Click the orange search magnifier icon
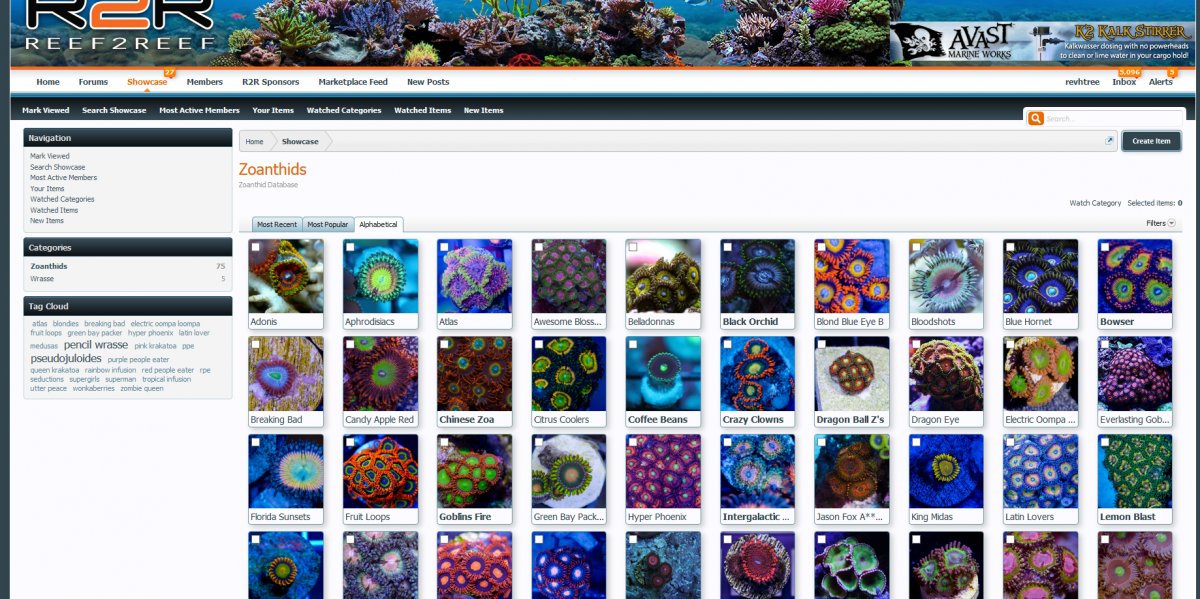The image size is (1200, 599). pyautogui.click(x=1036, y=119)
